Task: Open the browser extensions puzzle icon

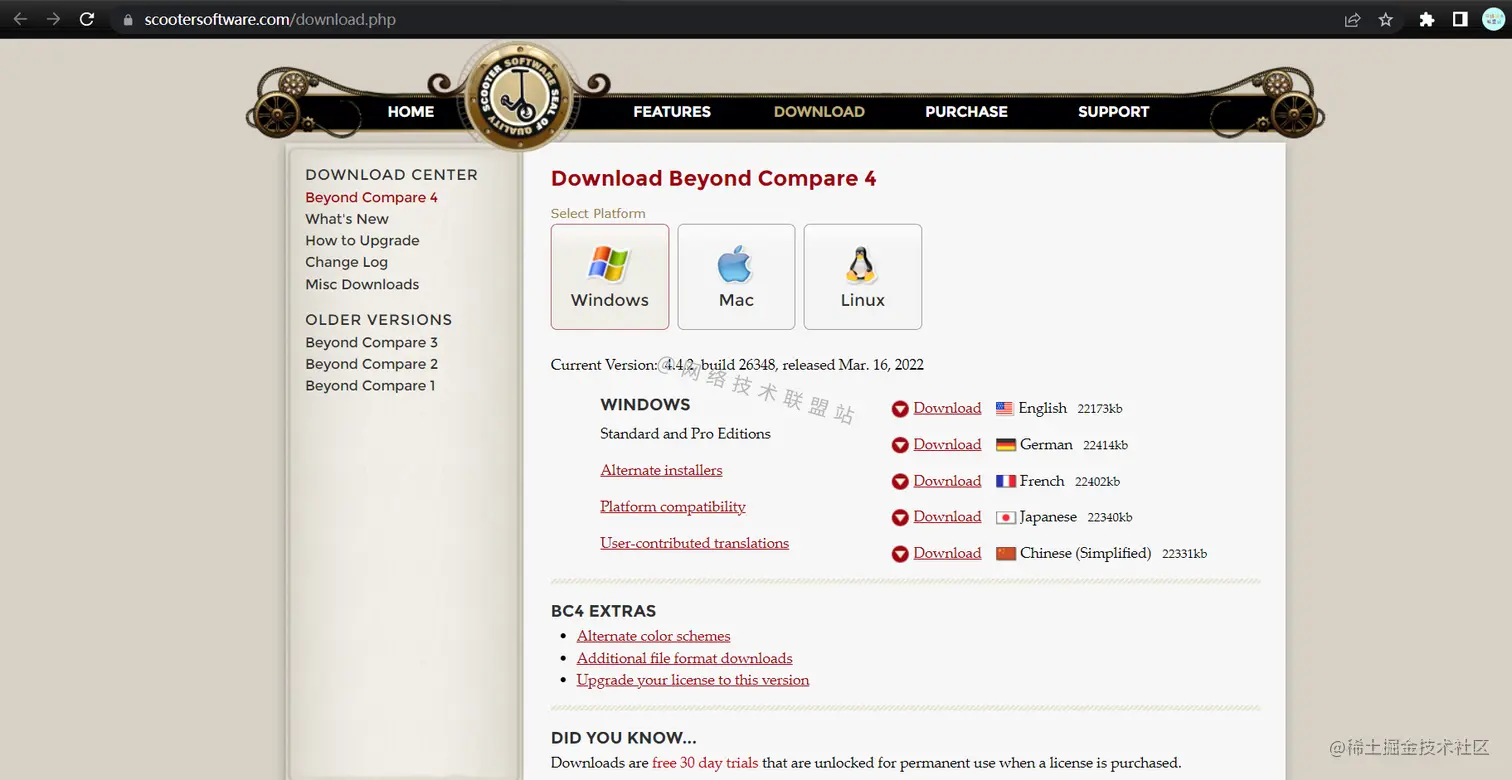Action: (1427, 19)
